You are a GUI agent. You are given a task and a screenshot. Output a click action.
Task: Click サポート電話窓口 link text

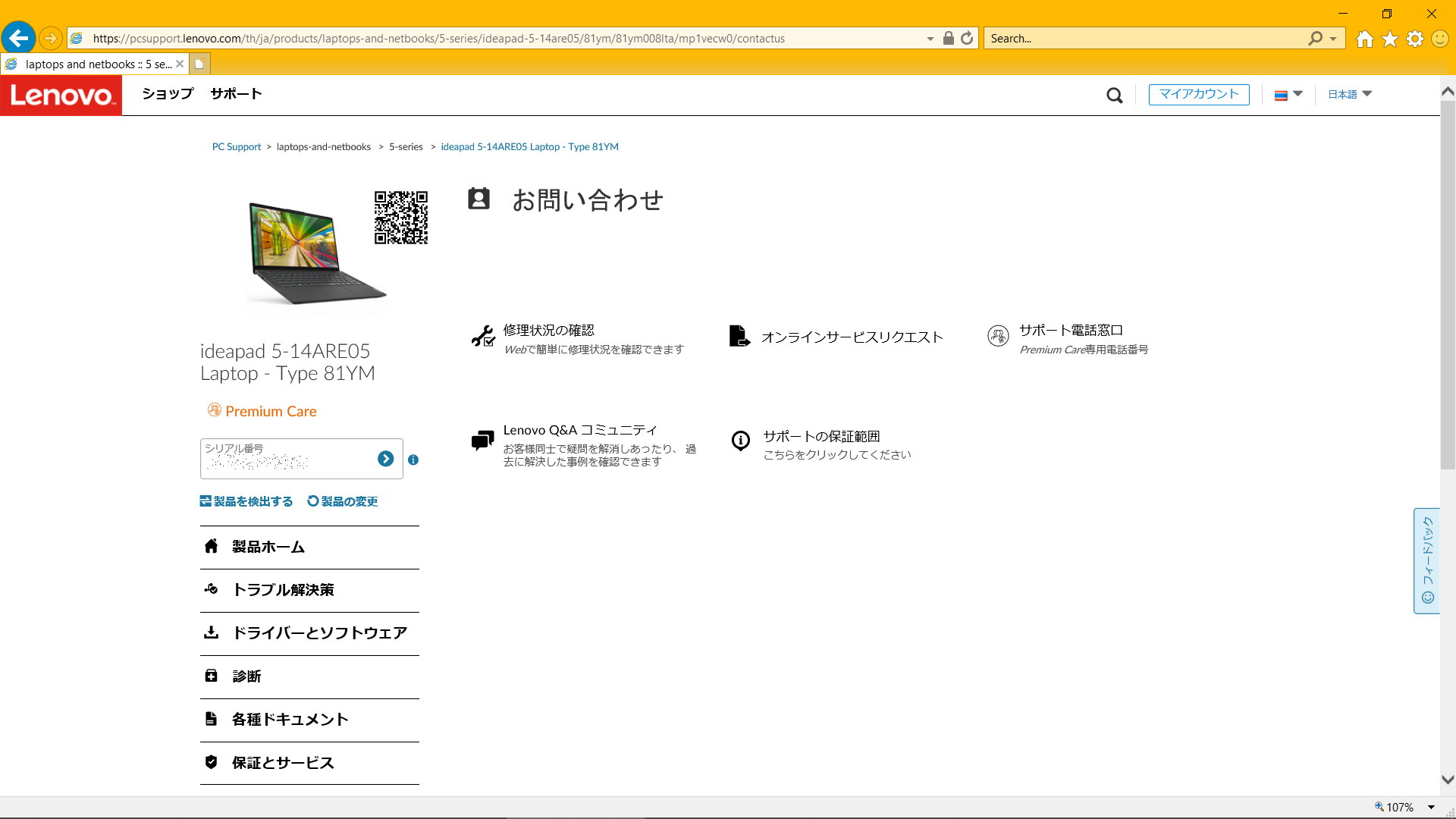tap(1071, 330)
